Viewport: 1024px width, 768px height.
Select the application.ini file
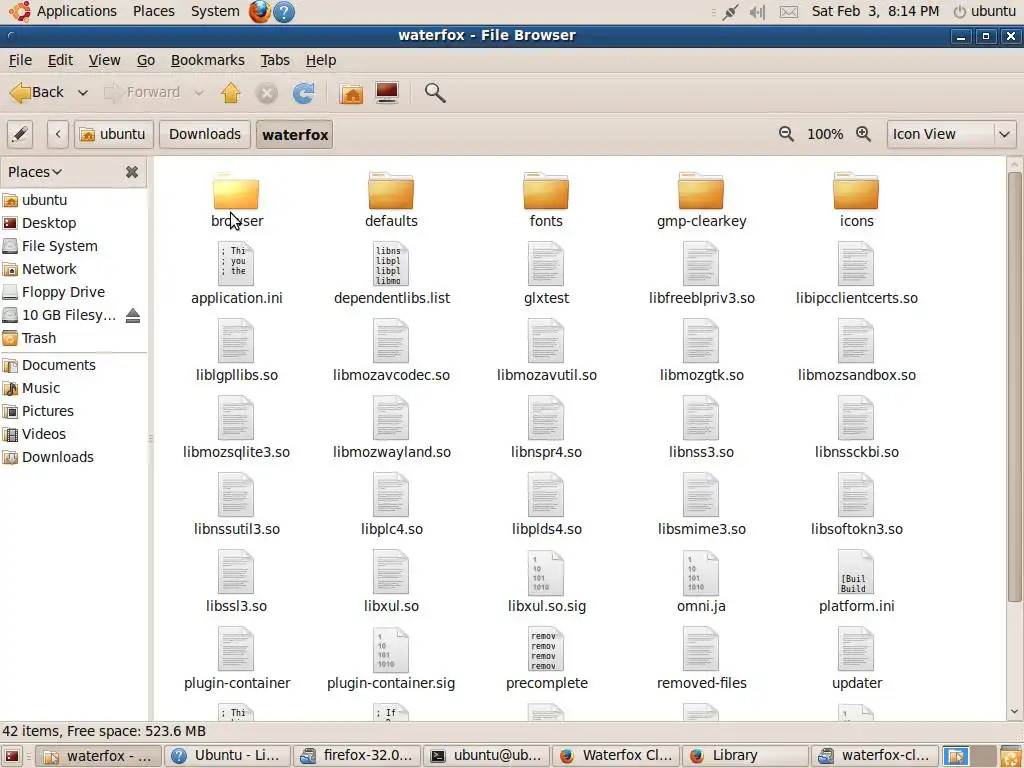pyautogui.click(x=236, y=274)
